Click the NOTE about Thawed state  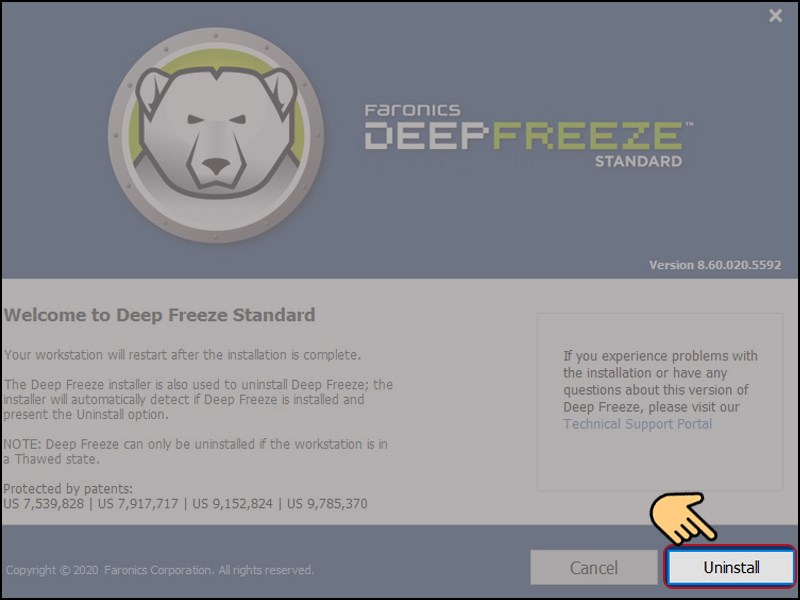(195, 452)
